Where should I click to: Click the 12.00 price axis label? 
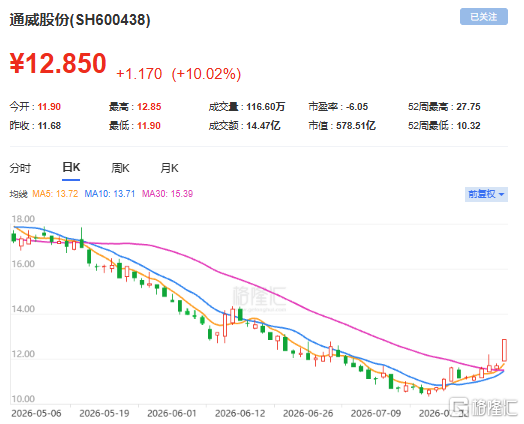(x=23, y=354)
